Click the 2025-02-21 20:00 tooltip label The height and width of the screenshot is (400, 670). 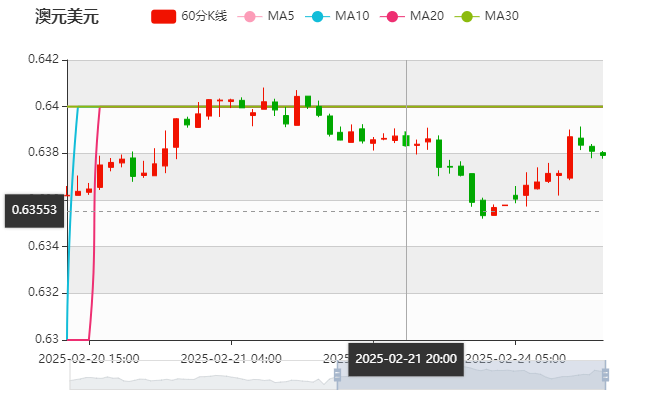pyautogui.click(x=406, y=359)
